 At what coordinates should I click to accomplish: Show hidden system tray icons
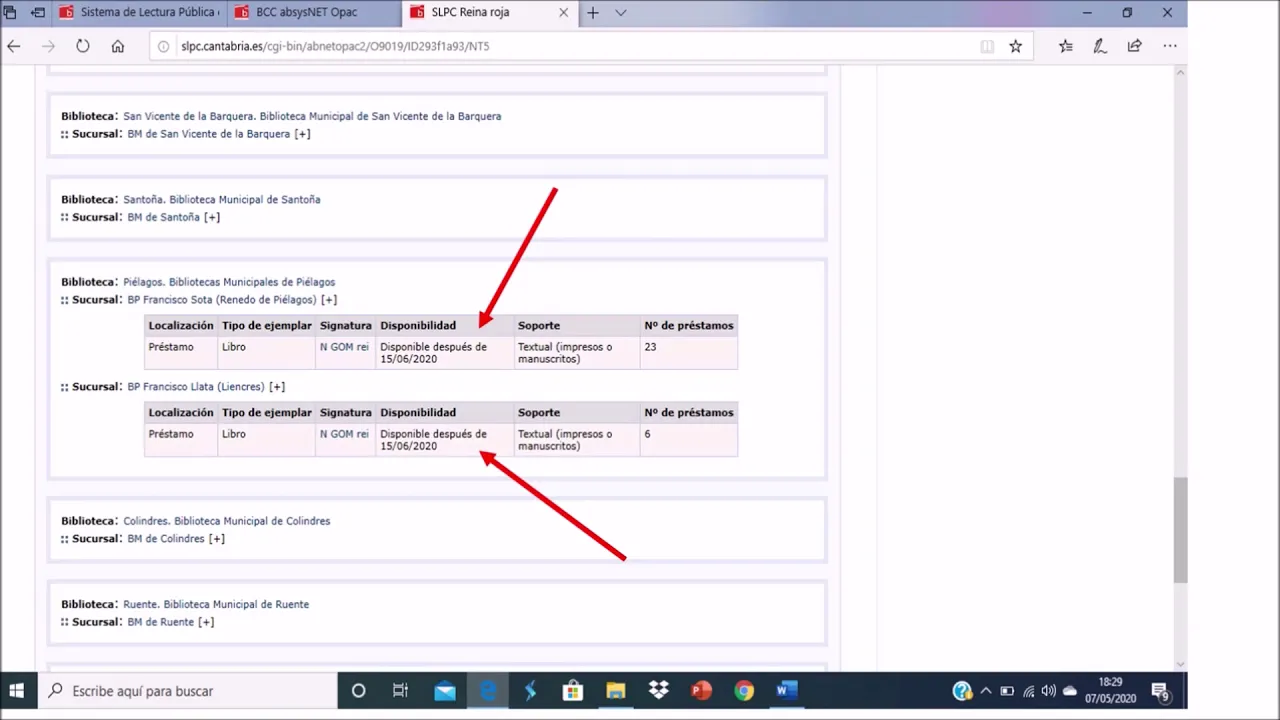(986, 691)
